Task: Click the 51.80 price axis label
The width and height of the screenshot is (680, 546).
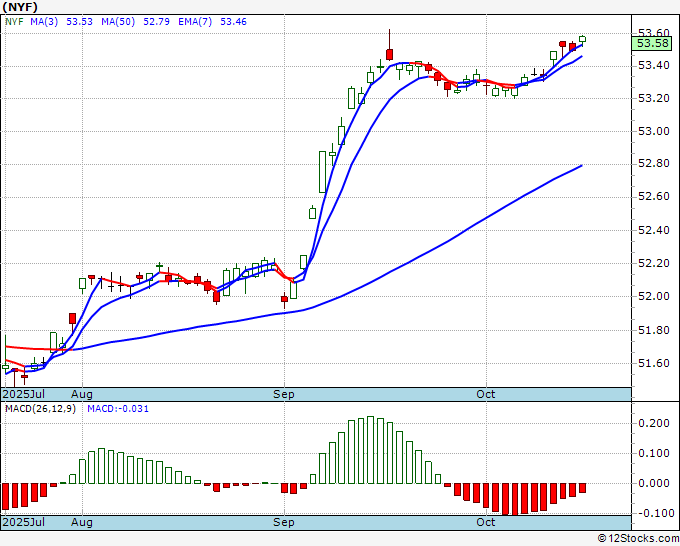Action: coord(654,330)
